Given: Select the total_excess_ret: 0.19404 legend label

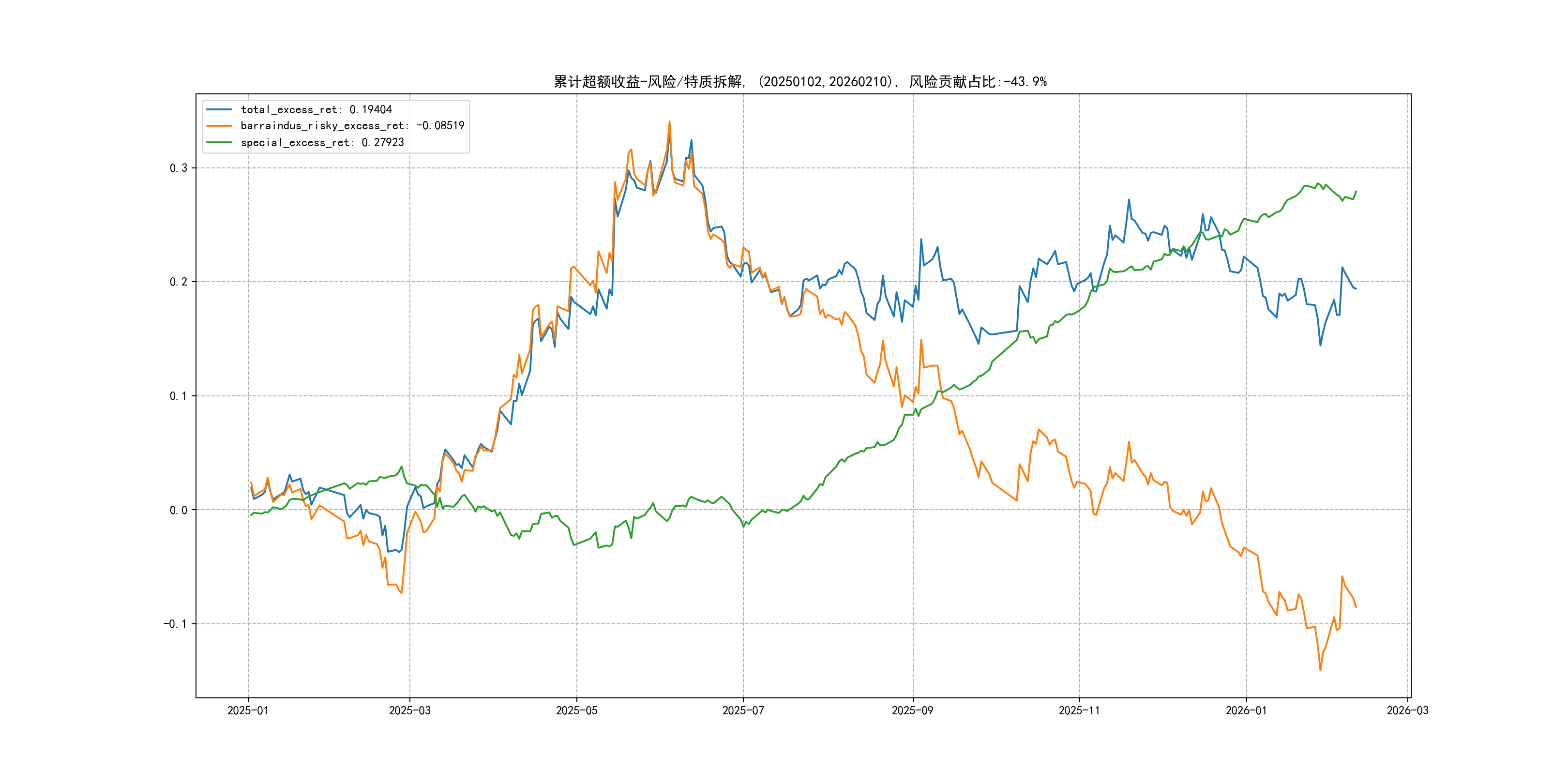Looking at the screenshot, I should point(316,109).
